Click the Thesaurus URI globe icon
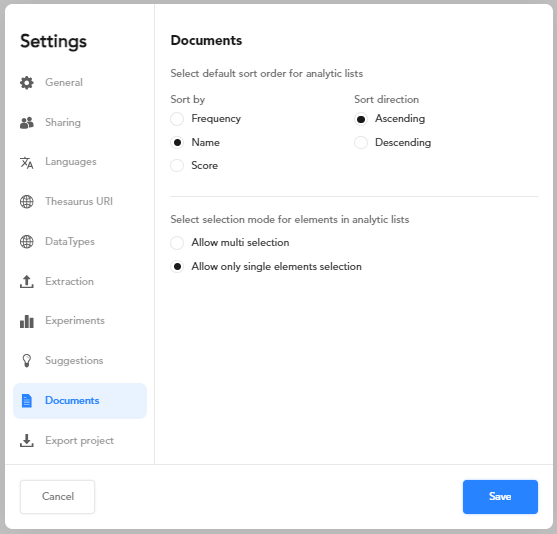Image resolution: width=557 pixels, height=534 pixels. coord(27,202)
